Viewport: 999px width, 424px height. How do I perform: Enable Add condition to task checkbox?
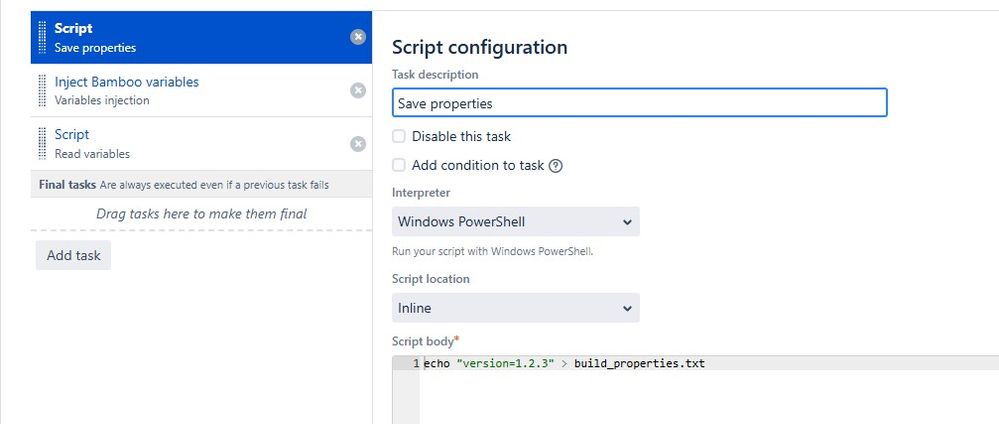pyautogui.click(x=399, y=165)
